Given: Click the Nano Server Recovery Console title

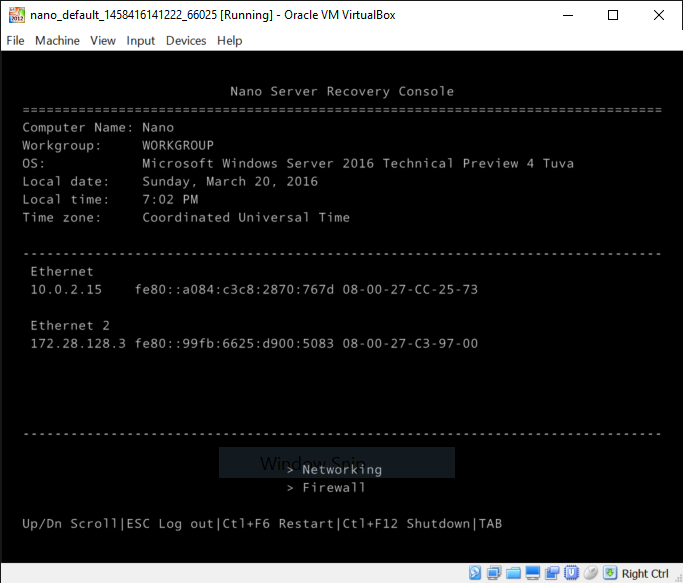Looking at the screenshot, I should pyautogui.click(x=342, y=92).
